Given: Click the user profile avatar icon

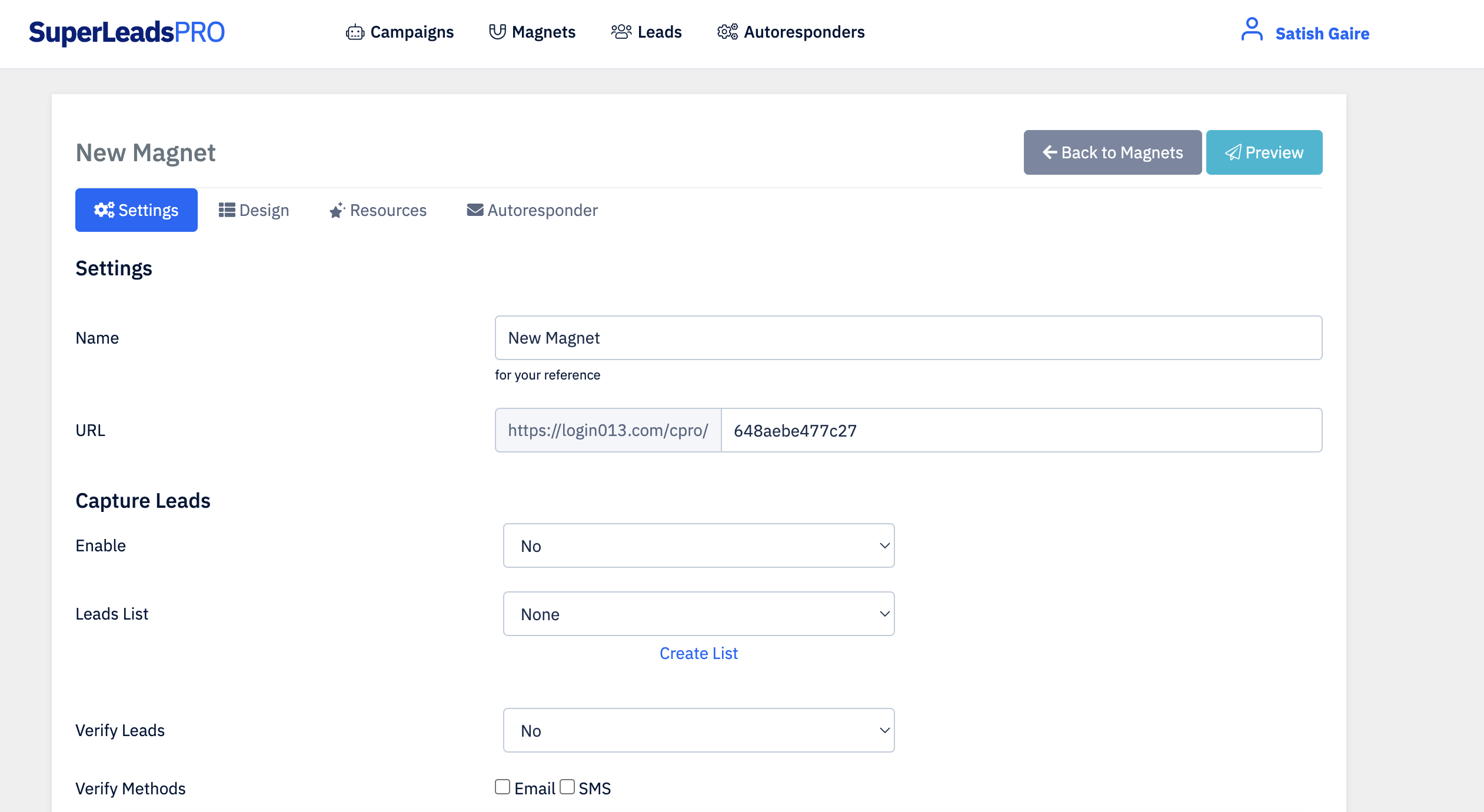Looking at the screenshot, I should 1252,29.
